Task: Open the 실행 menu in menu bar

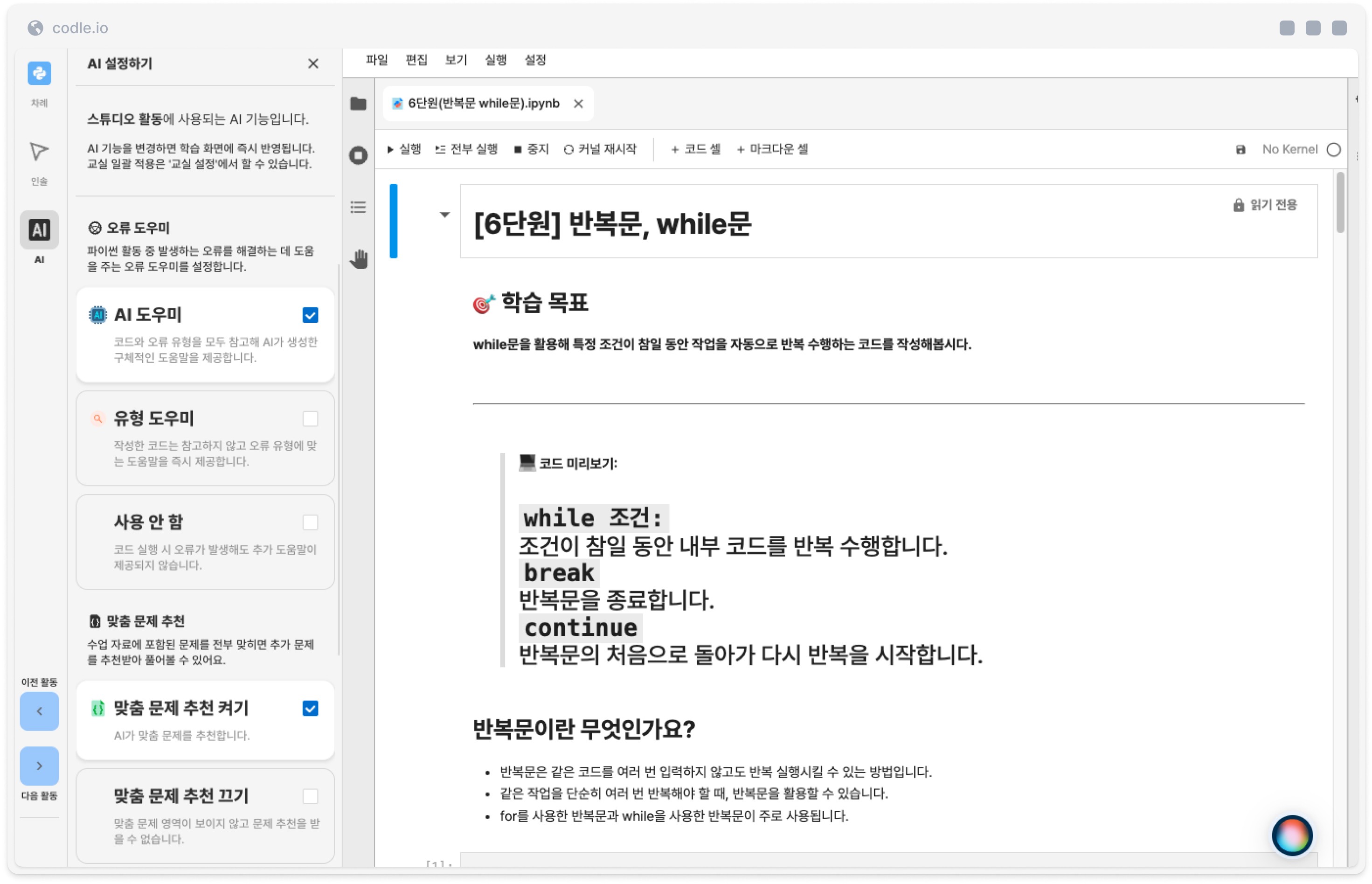Action: [x=495, y=60]
